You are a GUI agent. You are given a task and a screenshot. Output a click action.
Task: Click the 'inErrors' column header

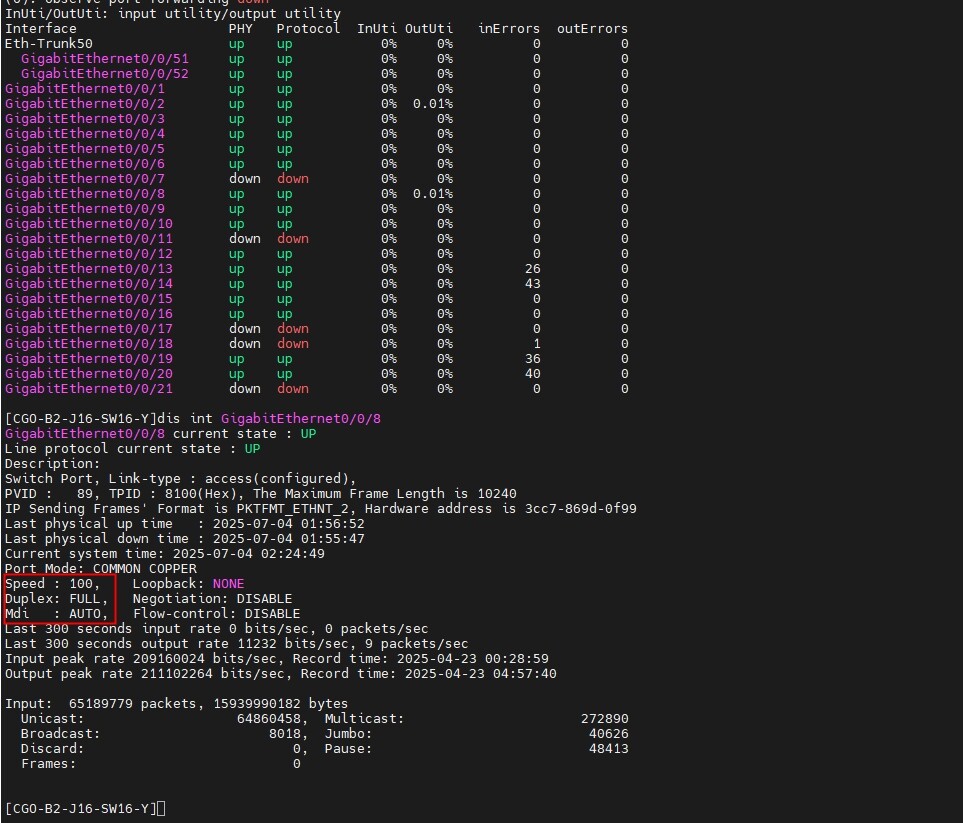pos(509,29)
